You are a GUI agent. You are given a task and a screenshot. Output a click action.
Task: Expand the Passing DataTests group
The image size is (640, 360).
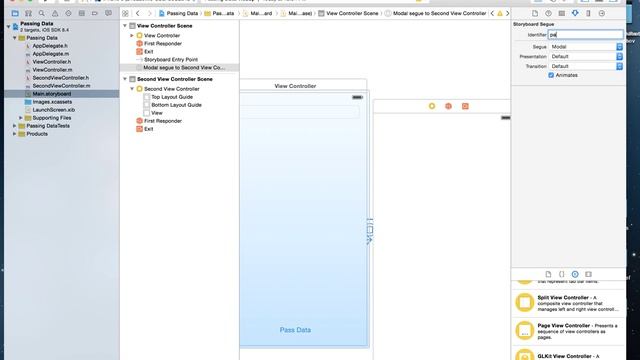tap(15, 126)
